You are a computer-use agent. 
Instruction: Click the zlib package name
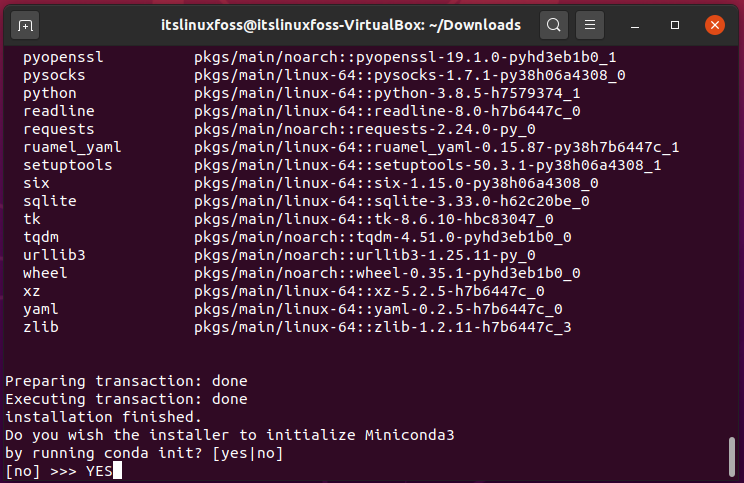[x=41, y=327]
